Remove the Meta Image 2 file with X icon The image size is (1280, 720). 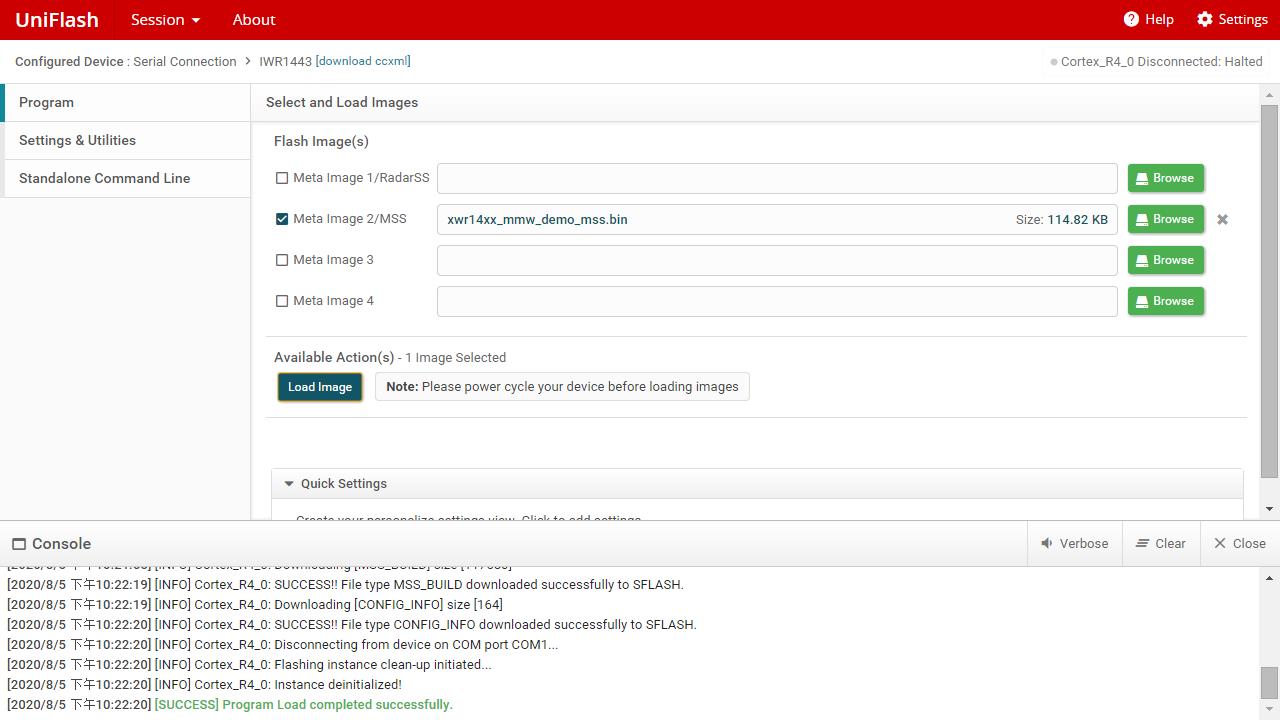pos(1222,219)
